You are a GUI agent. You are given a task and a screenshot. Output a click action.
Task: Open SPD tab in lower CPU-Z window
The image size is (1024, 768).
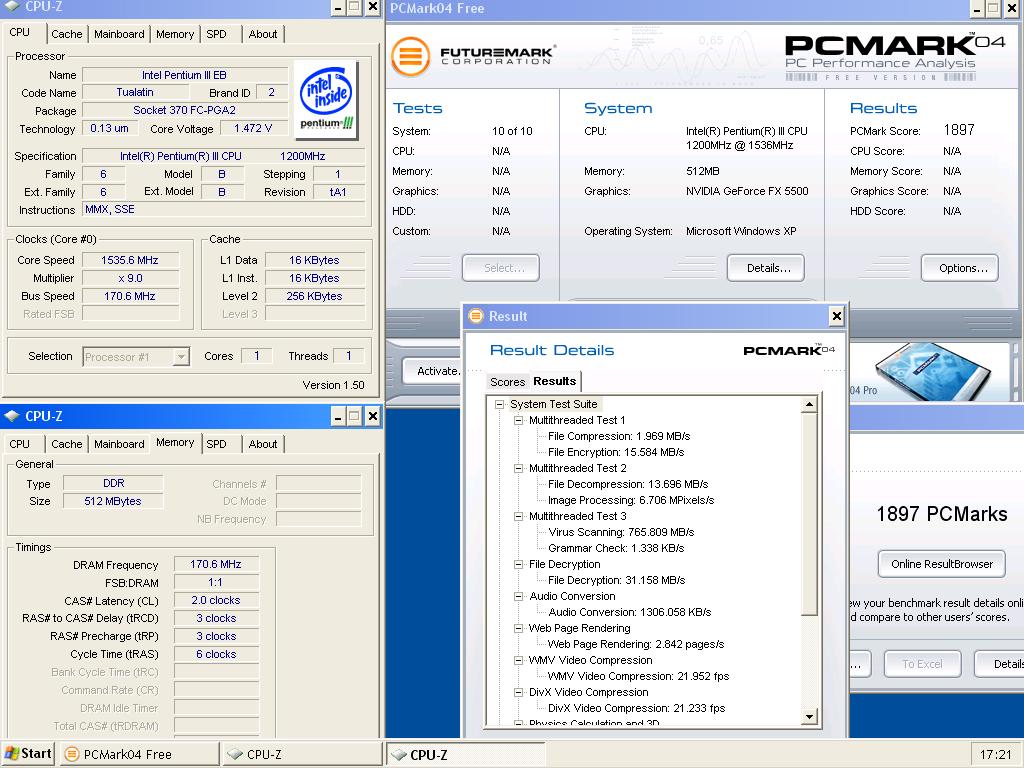click(x=216, y=444)
